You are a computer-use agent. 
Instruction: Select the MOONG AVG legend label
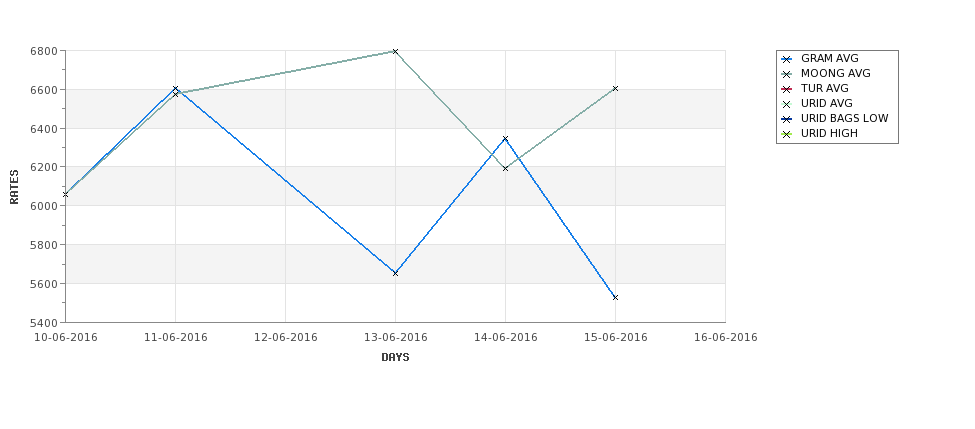click(x=836, y=73)
